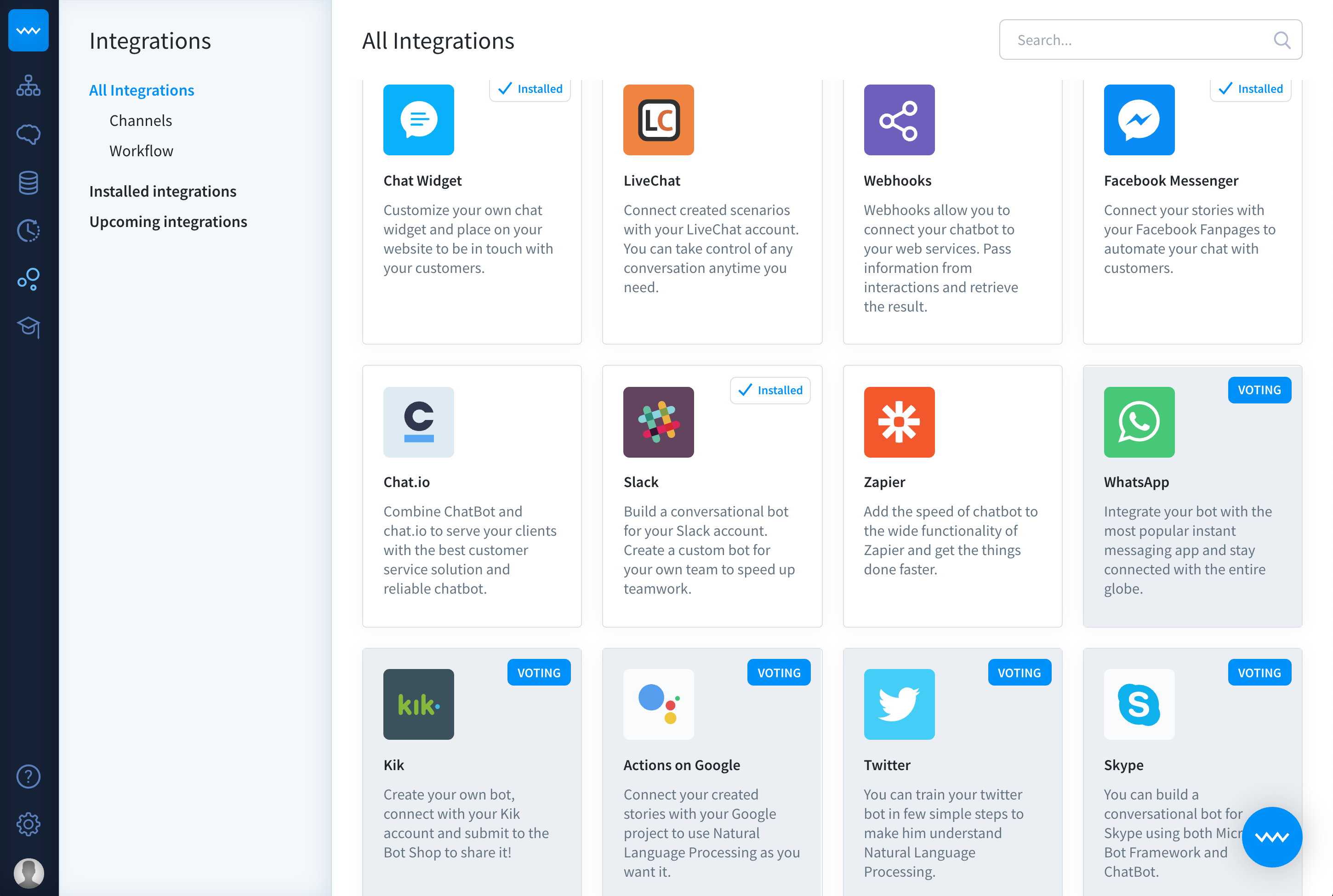Open the Webhooks title

(x=897, y=181)
